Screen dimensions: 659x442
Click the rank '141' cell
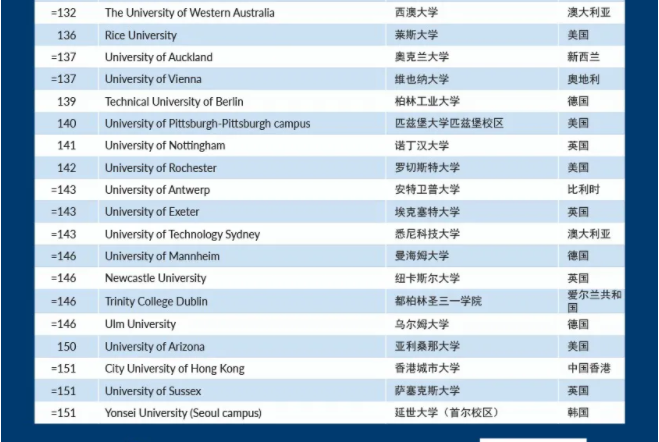pyautogui.click(x=66, y=146)
